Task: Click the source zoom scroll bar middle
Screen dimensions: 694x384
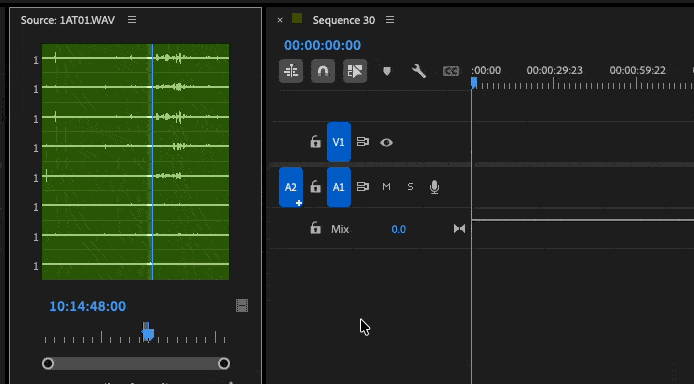Action: (136, 364)
